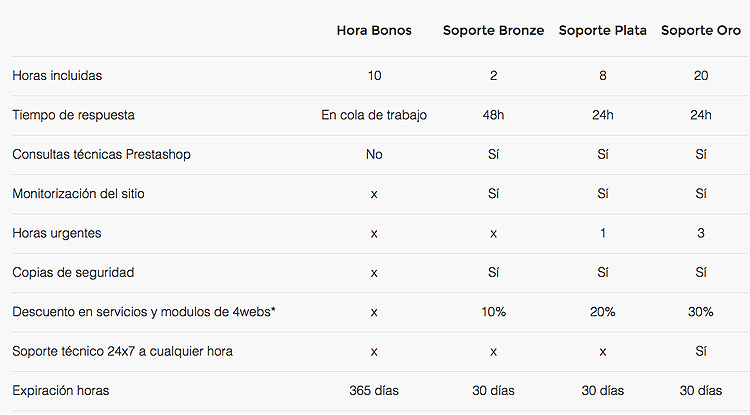The image size is (750, 415).
Task: Select the Soporte Bronze column header
Action: [x=493, y=31]
